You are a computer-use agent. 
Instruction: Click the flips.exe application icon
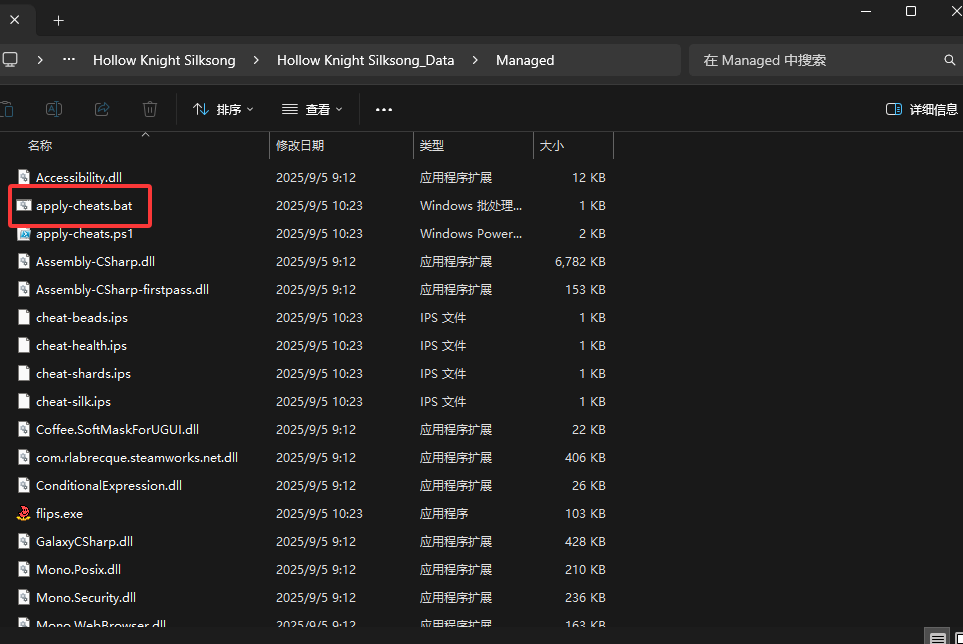[x=24, y=513]
